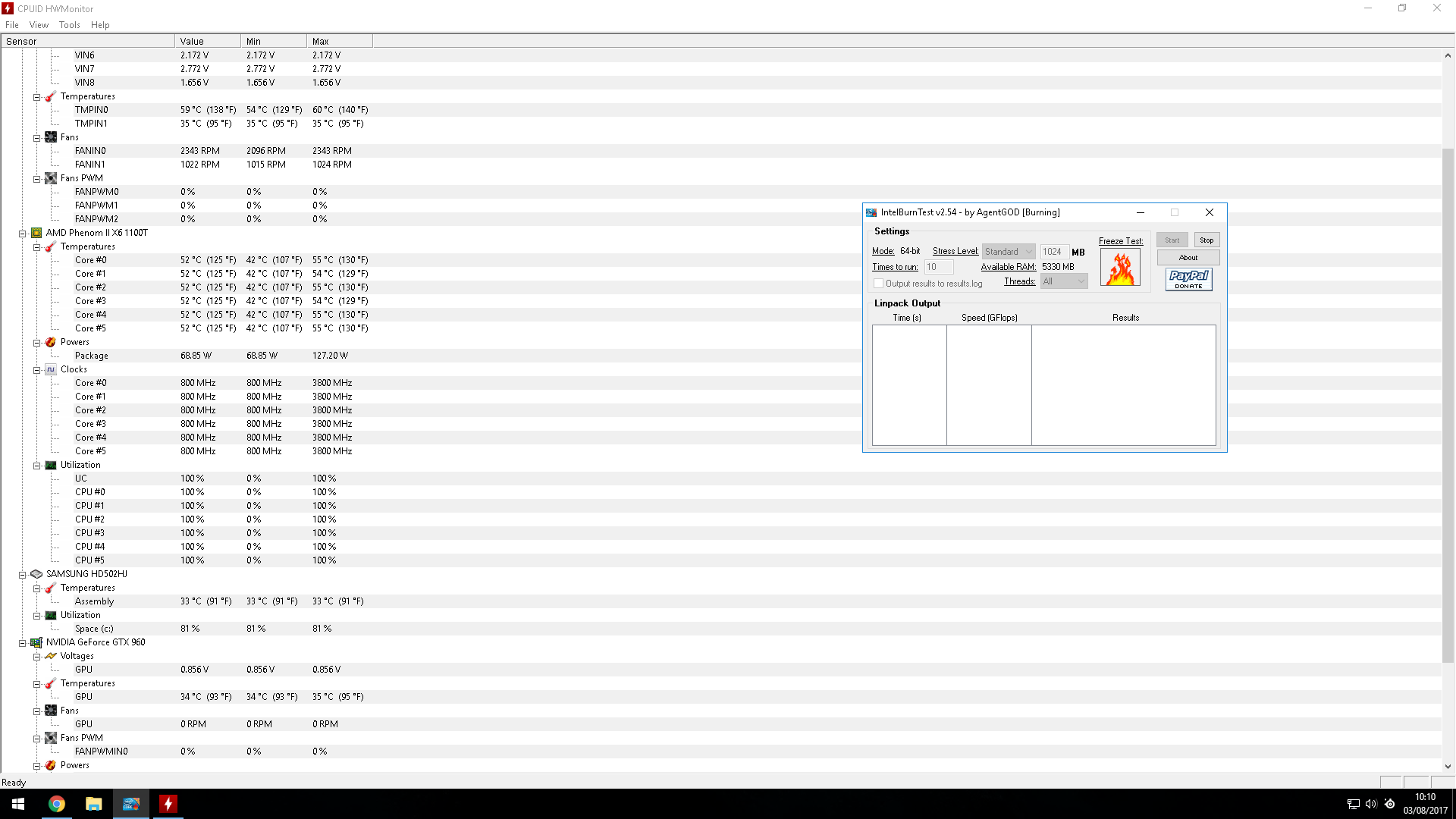This screenshot has width=1456, height=819.
Task: Select the Package power row
Action: click(x=720, y=356)
